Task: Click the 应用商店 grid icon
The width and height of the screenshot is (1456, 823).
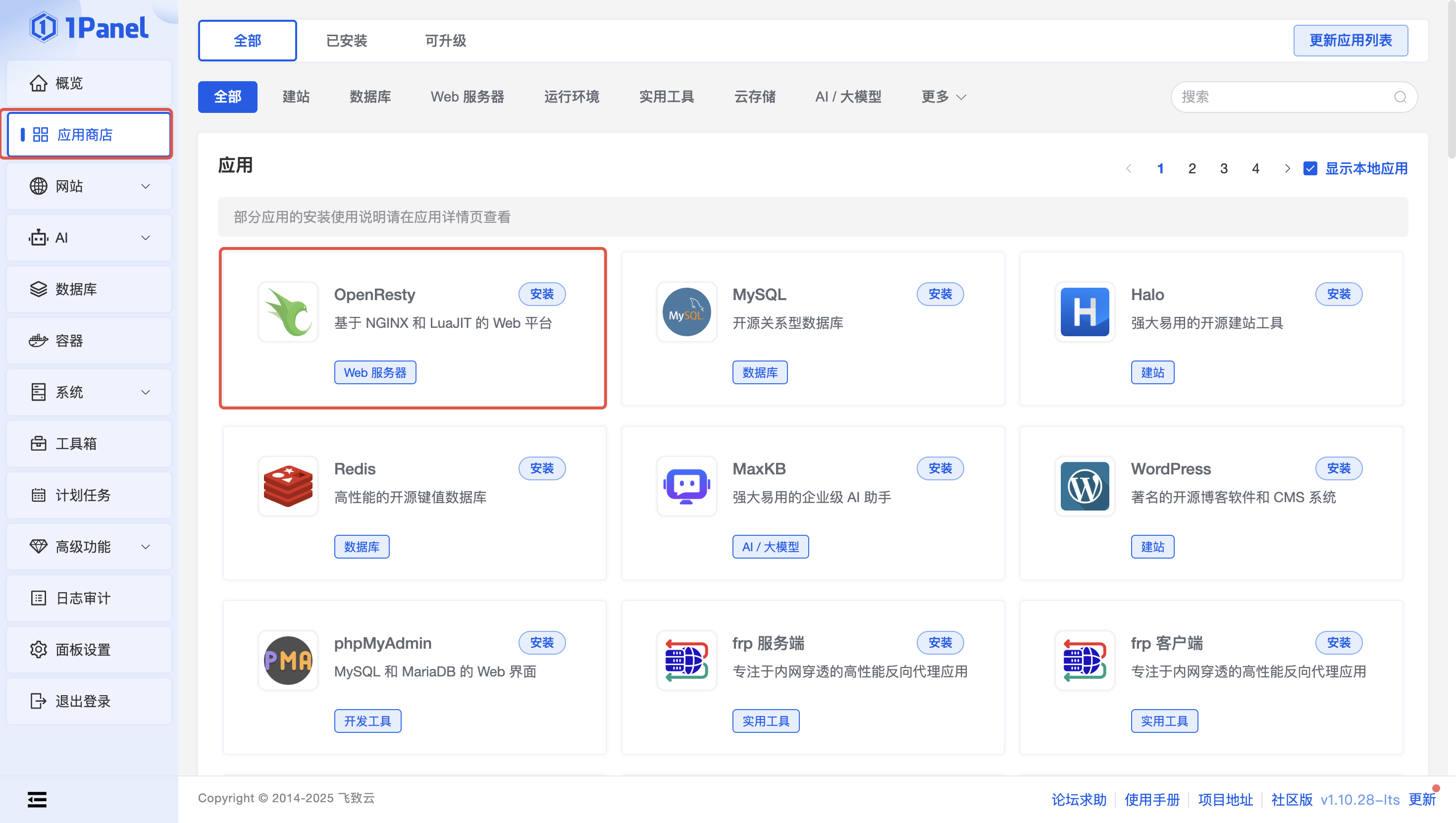Action: coord(40,135)
